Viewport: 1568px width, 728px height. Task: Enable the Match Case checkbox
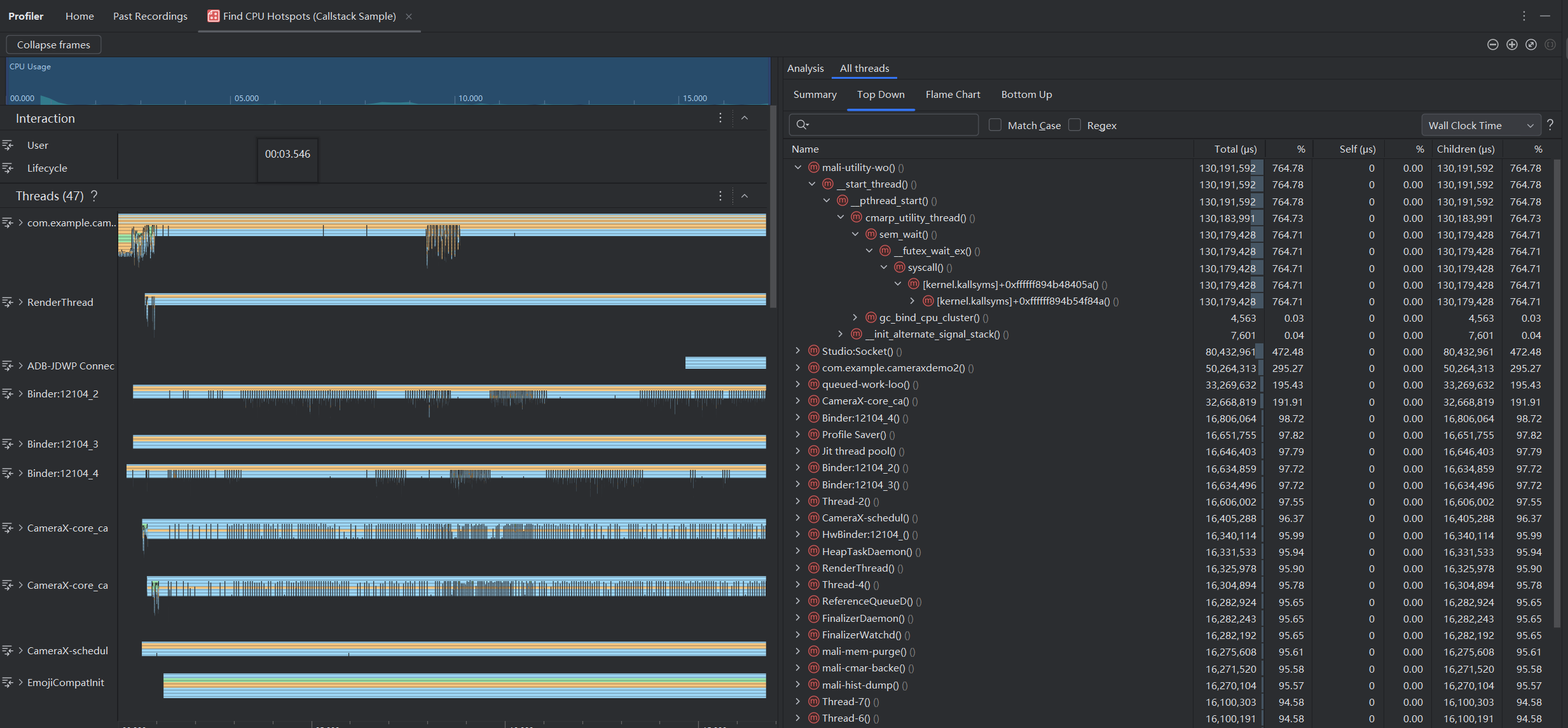pyautogui.click(x=995, y=125)
